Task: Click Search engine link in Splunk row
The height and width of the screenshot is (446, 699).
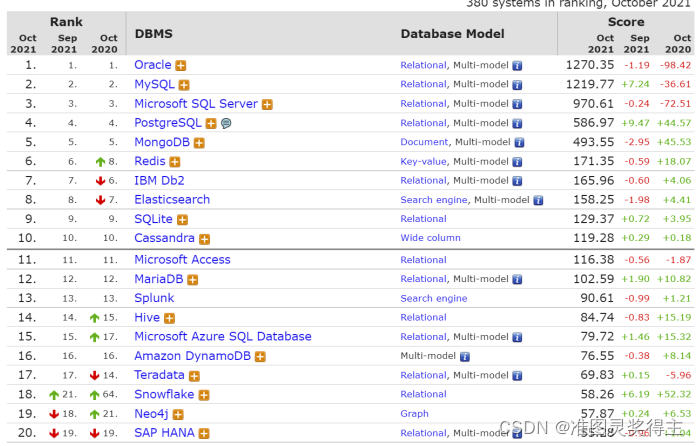Action: [x=434, y=298]
